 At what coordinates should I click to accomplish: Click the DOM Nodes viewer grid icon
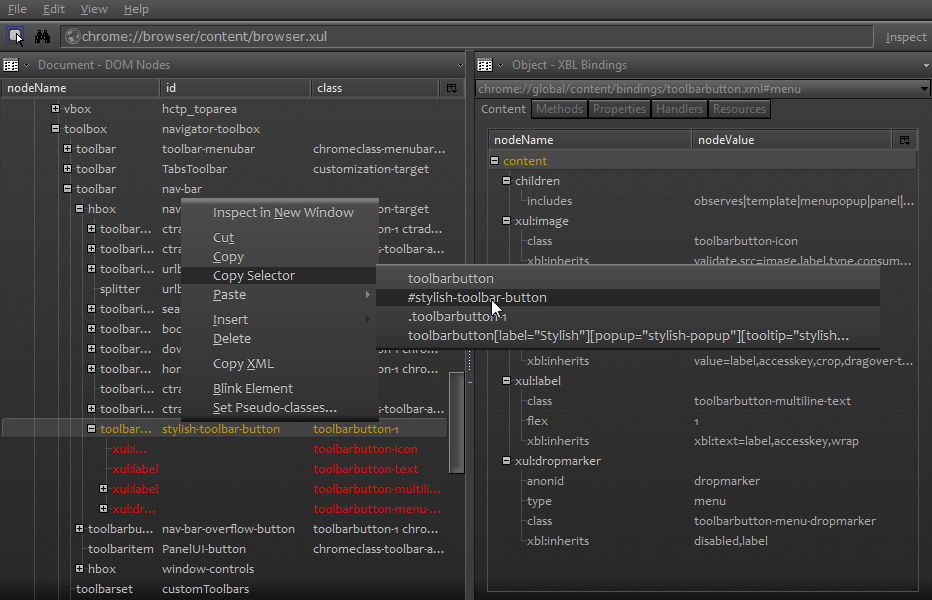(x=11, y=65)
